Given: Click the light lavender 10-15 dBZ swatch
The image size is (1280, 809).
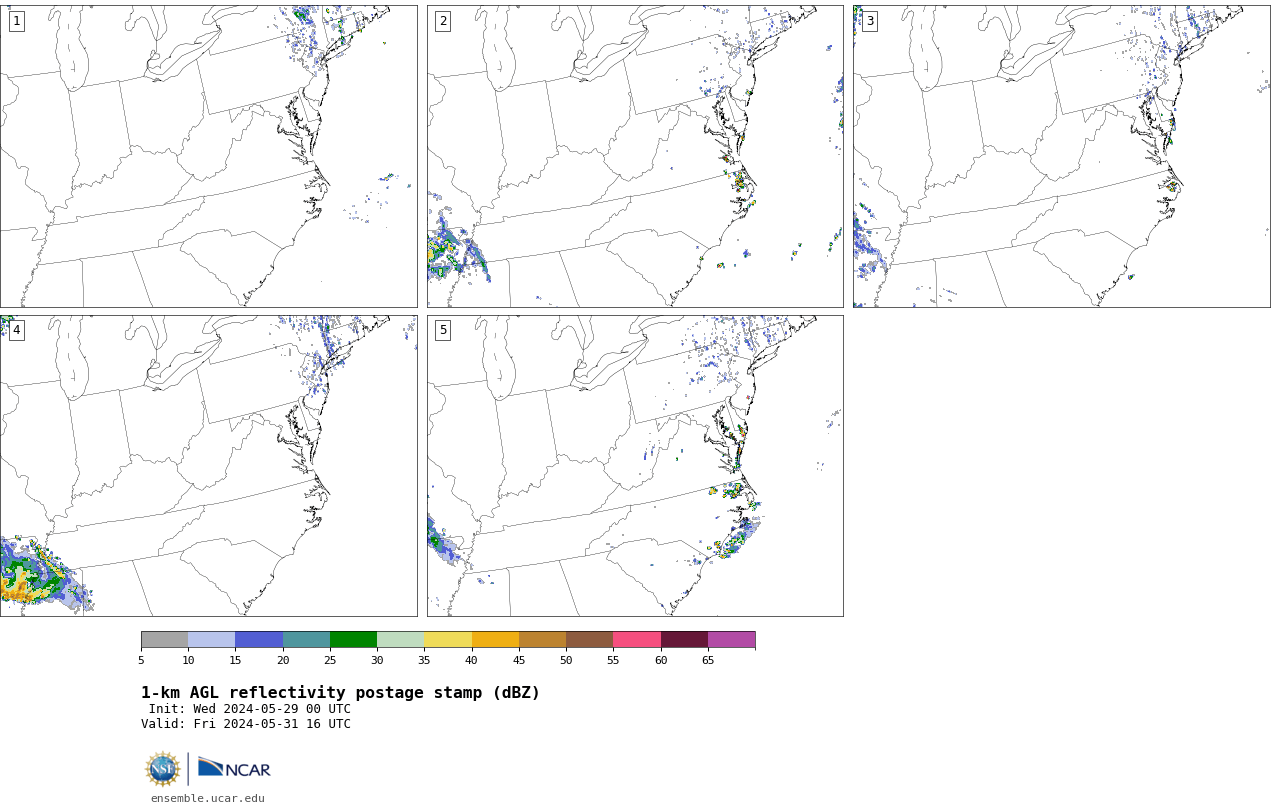Looking at the screenshot, I should [212, 640].
